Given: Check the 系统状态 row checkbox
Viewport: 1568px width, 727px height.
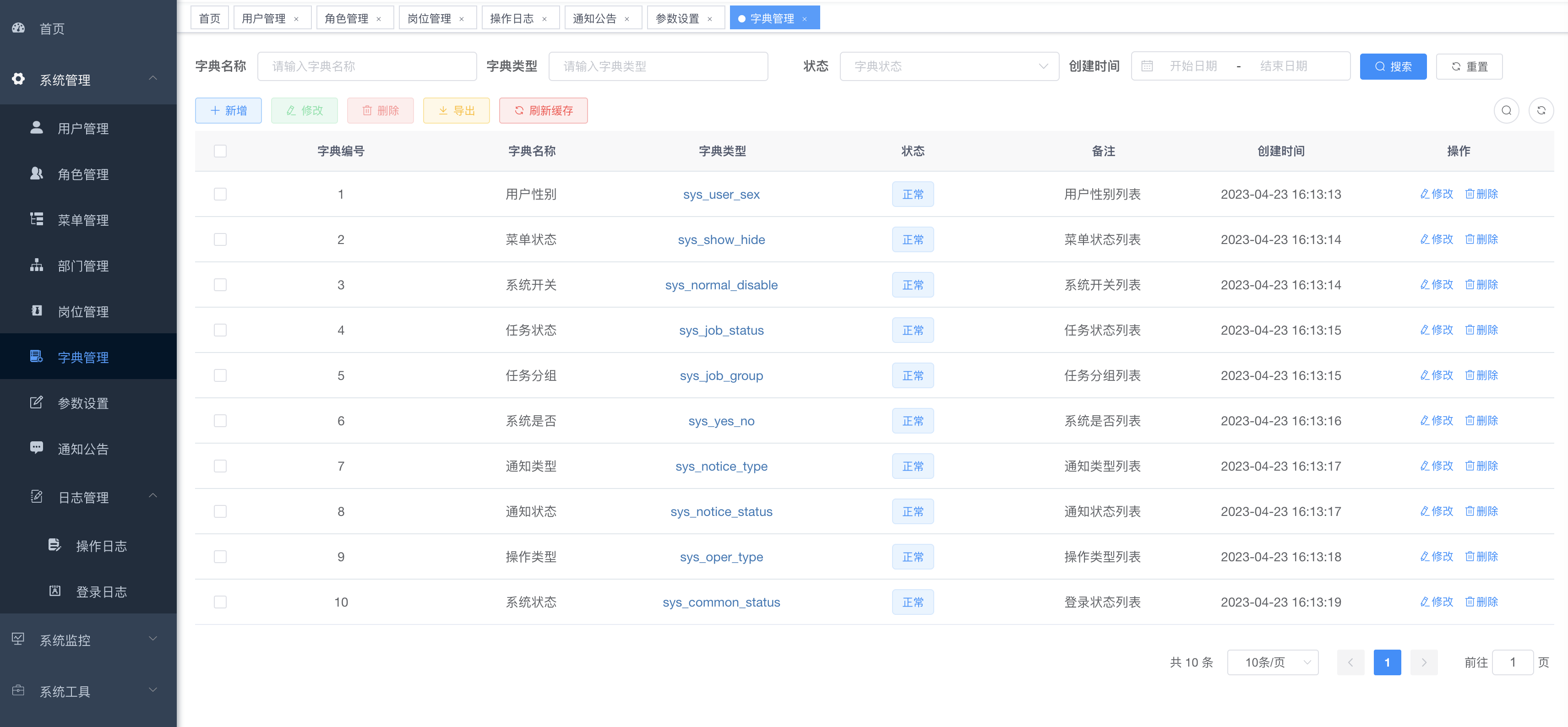Looking at the screenshot, I should point(220,602).
